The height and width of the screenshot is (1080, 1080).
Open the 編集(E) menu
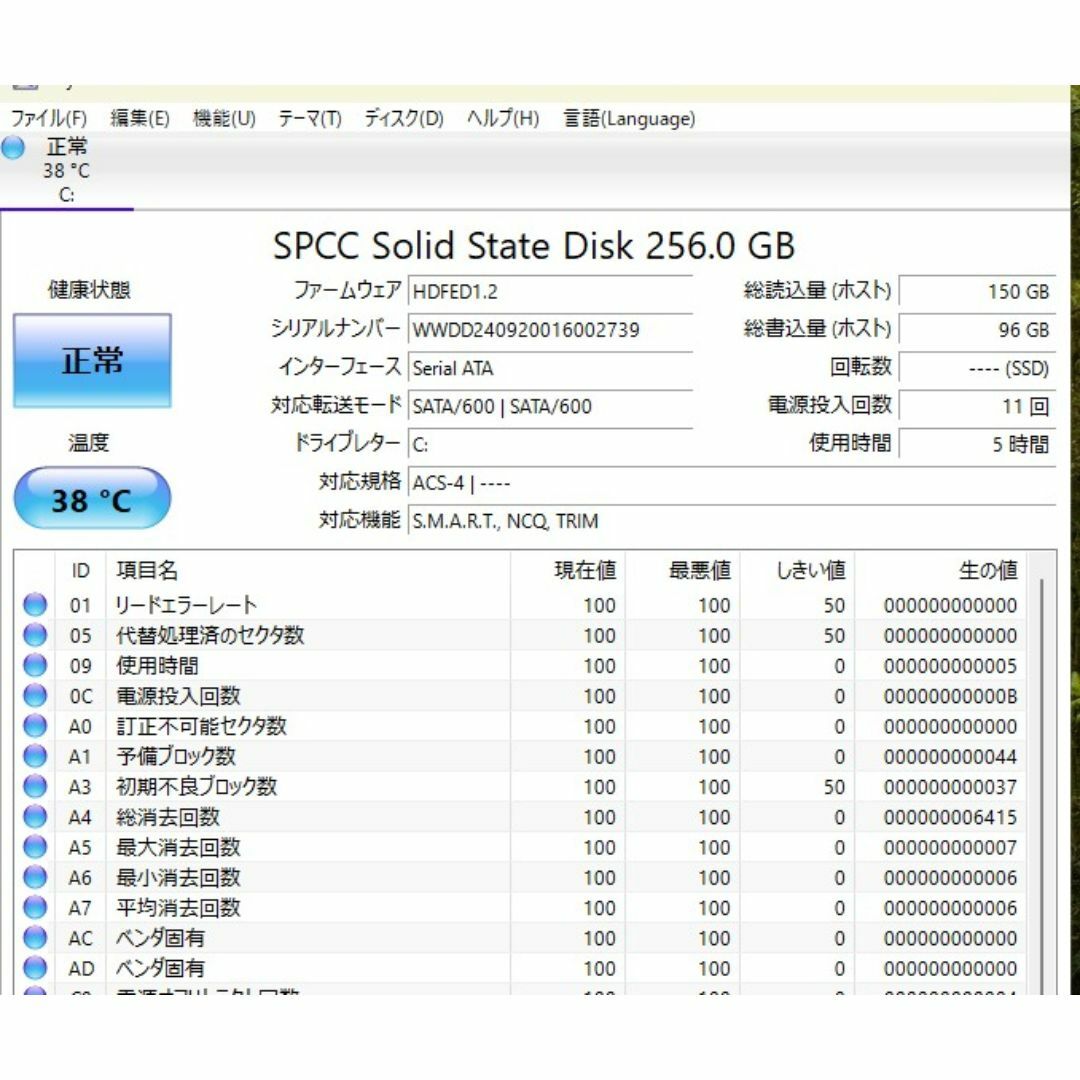[x=140, y=118]
